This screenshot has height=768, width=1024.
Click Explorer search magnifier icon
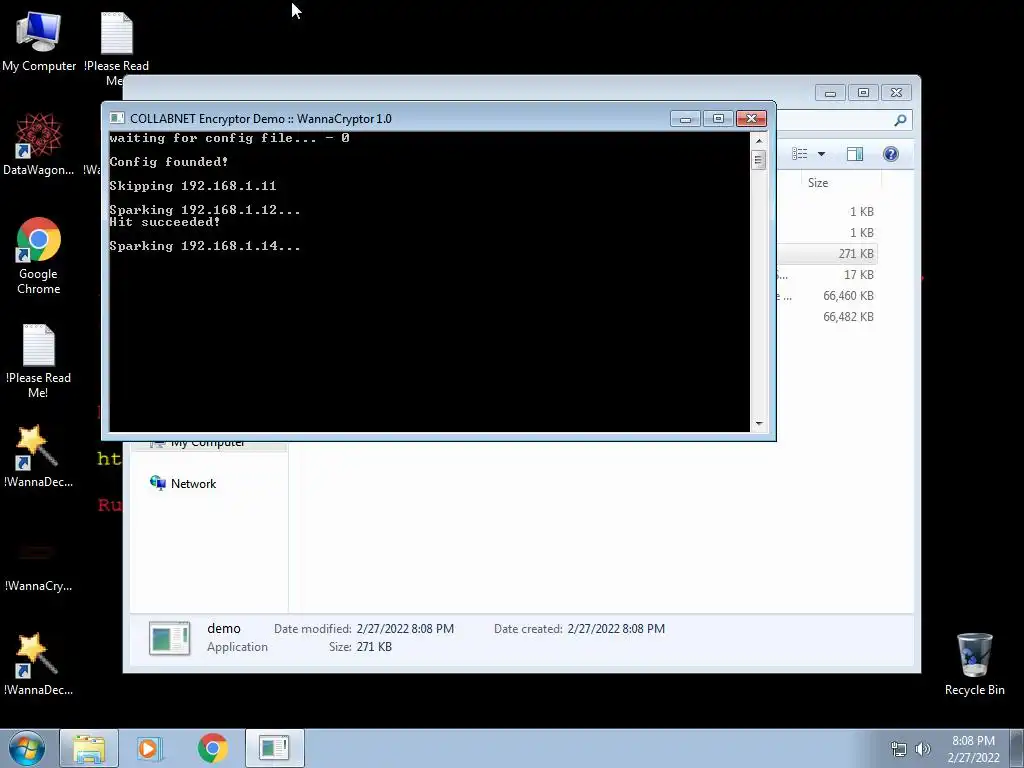pos(900,120)
